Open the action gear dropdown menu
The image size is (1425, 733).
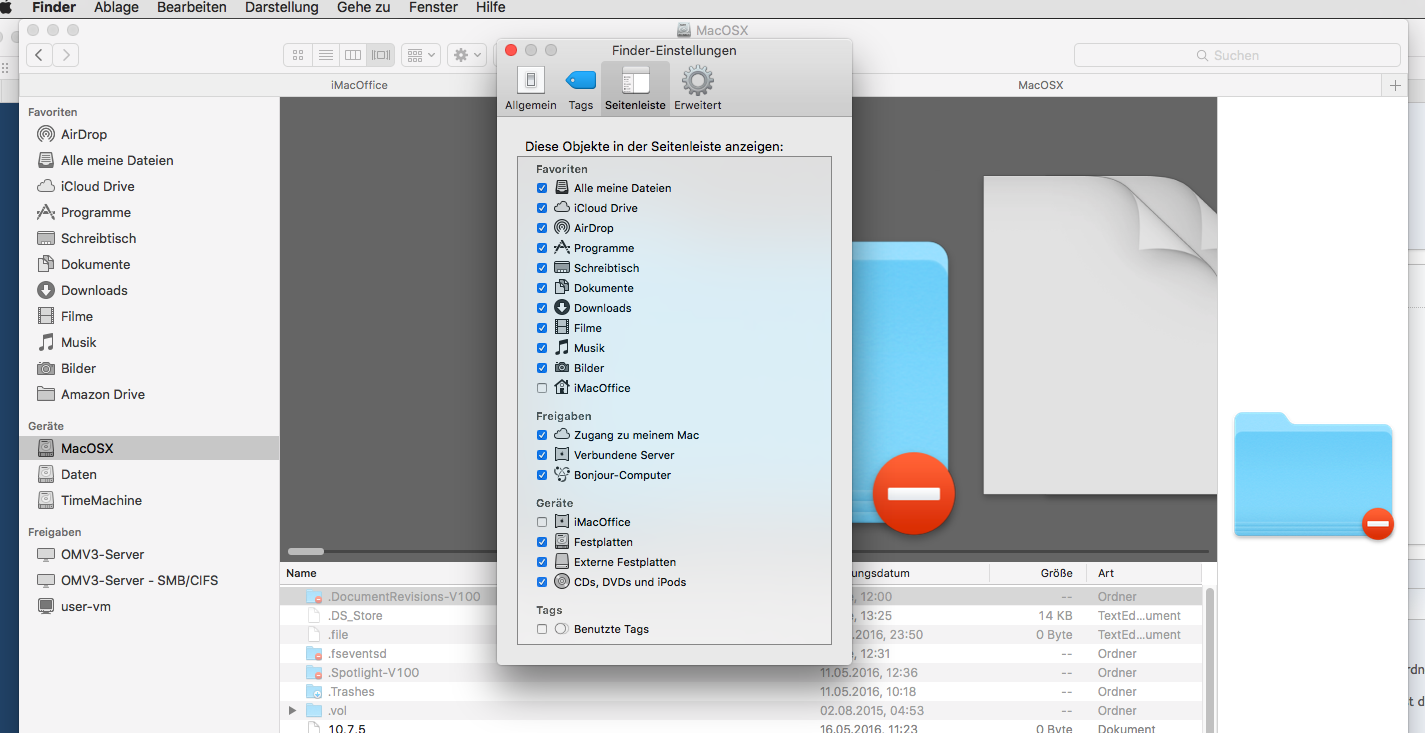(467, 55)
